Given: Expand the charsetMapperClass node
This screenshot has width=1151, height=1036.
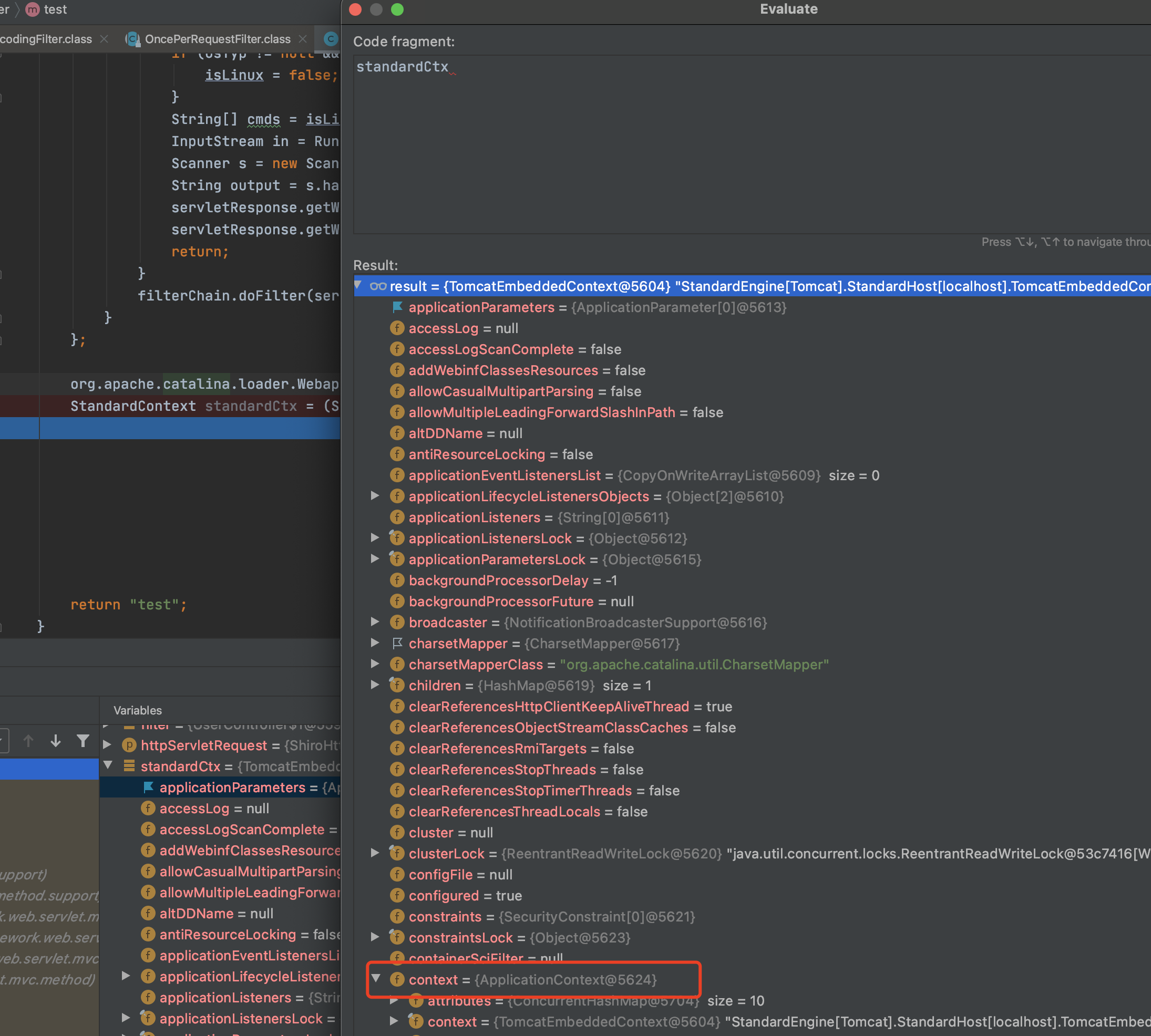Looking at the screenshot, I should pos(375,664).
